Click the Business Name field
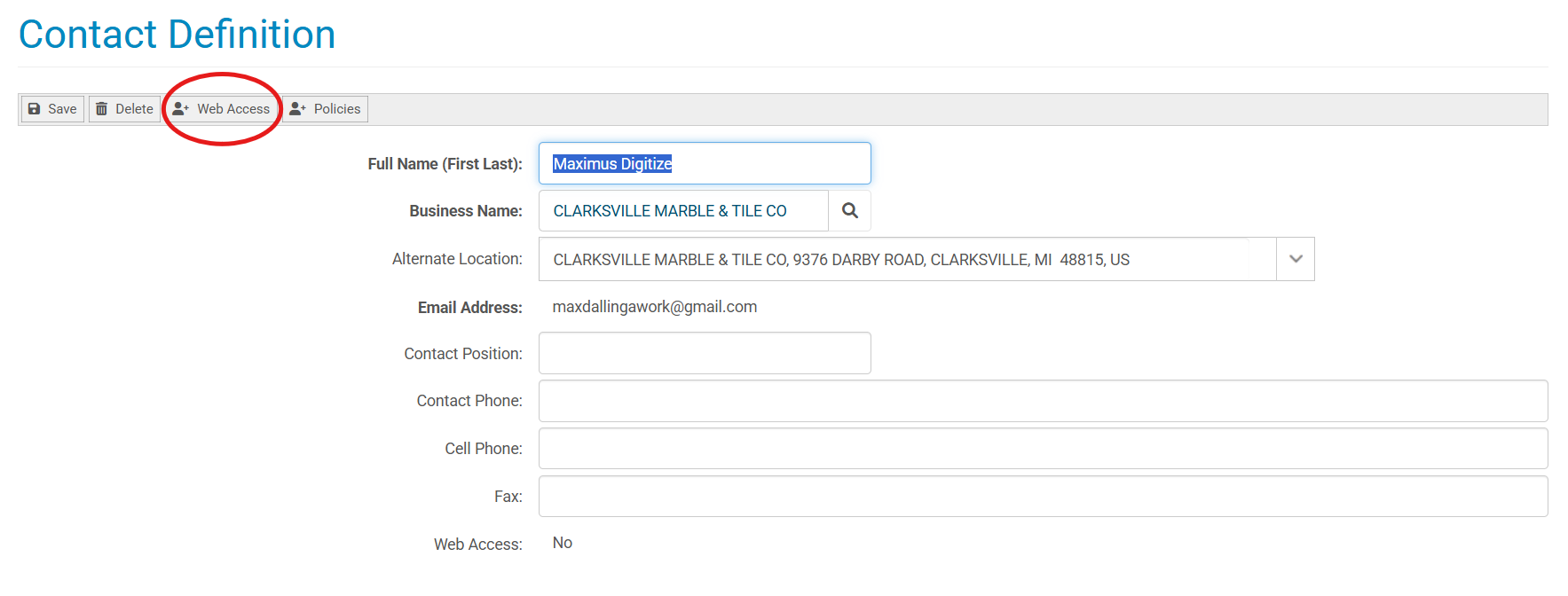Viewport: 1568px width, 596px height. [x=683, y=211]
